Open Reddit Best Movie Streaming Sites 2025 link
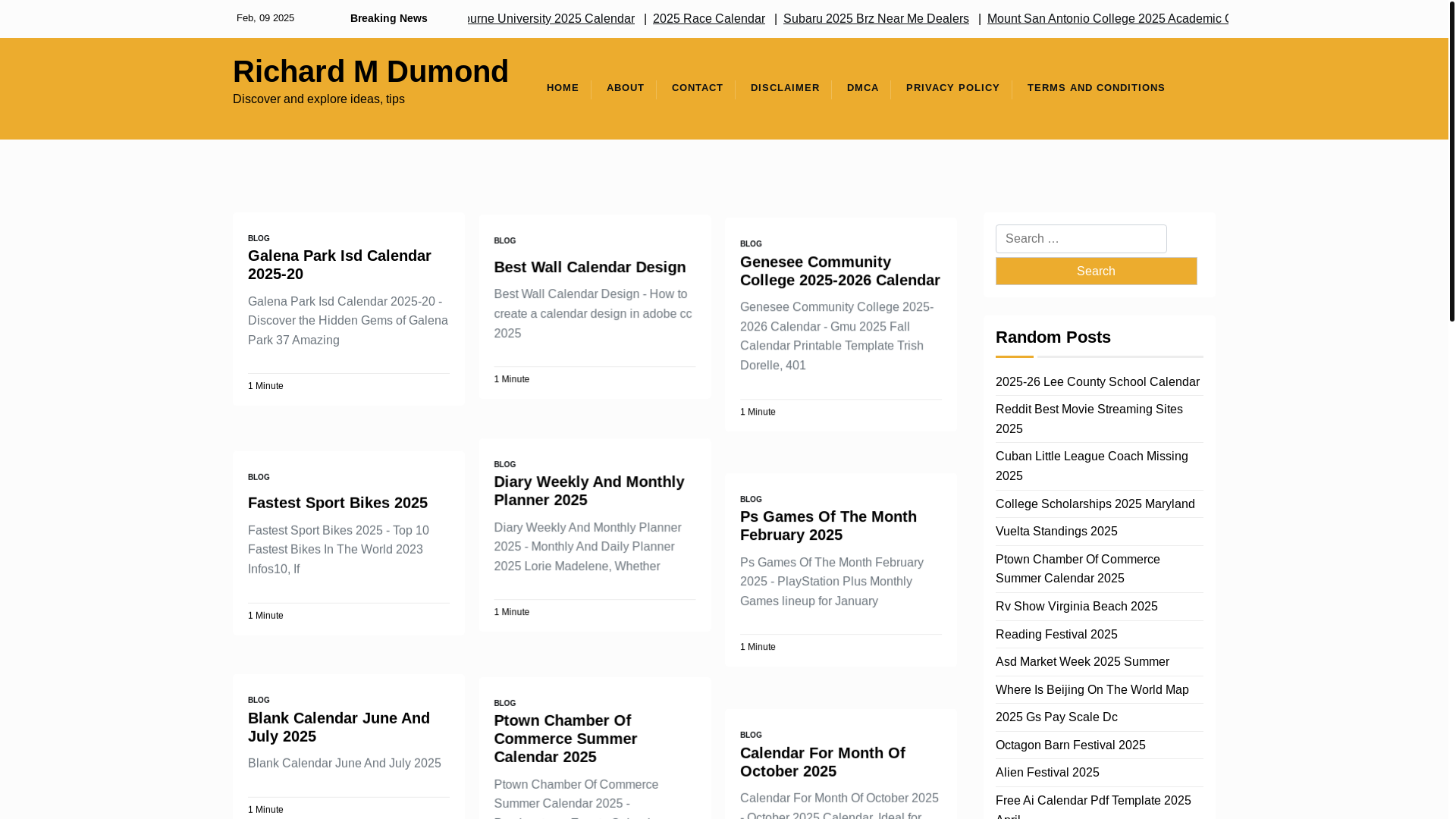Viewport: 1456px width, 819px height. tap(1089, 419)
